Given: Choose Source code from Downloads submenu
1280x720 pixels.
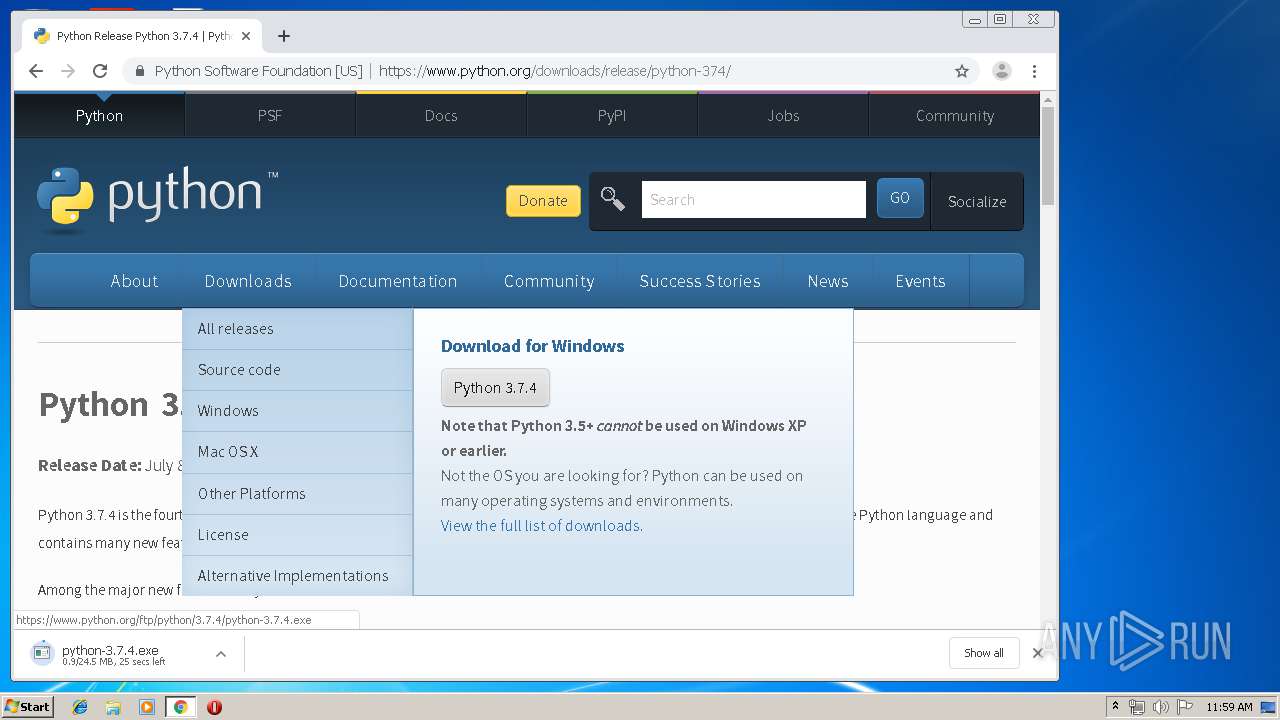Looking at the screenshot, I should (297, 369).
